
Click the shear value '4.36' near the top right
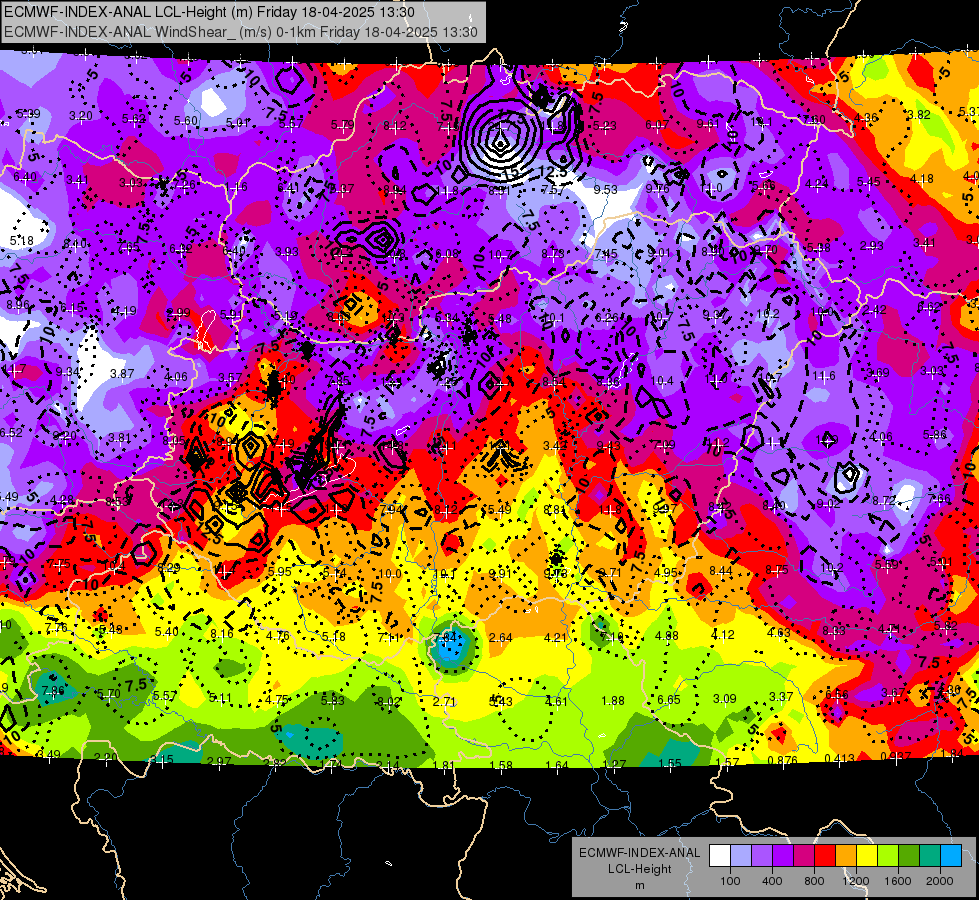tap(866, 118)
